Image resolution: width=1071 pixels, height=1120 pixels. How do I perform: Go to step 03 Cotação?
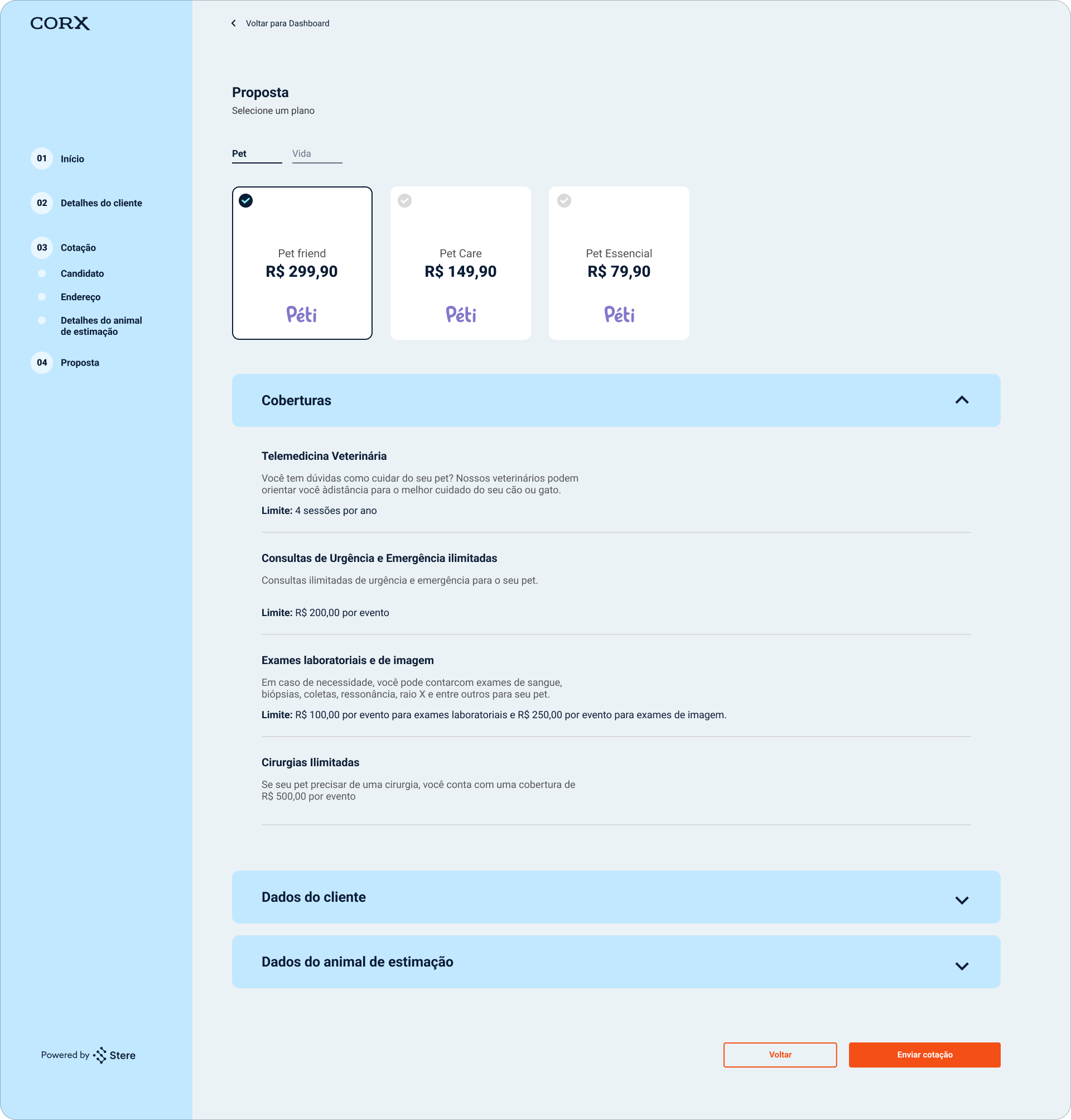(x=42, y=248)
